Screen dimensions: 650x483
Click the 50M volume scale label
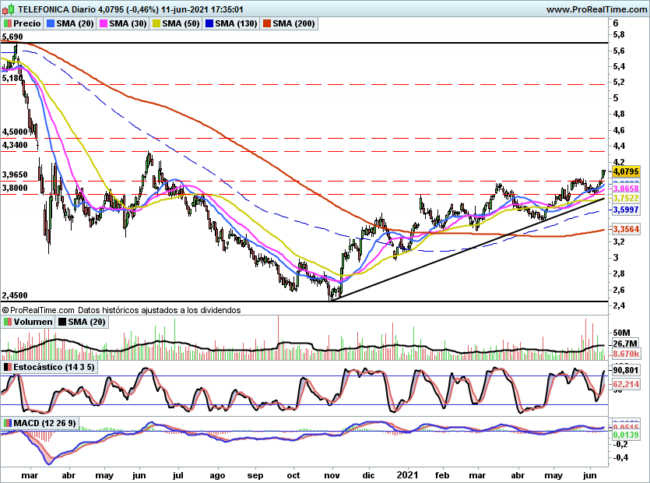point(621,333)
